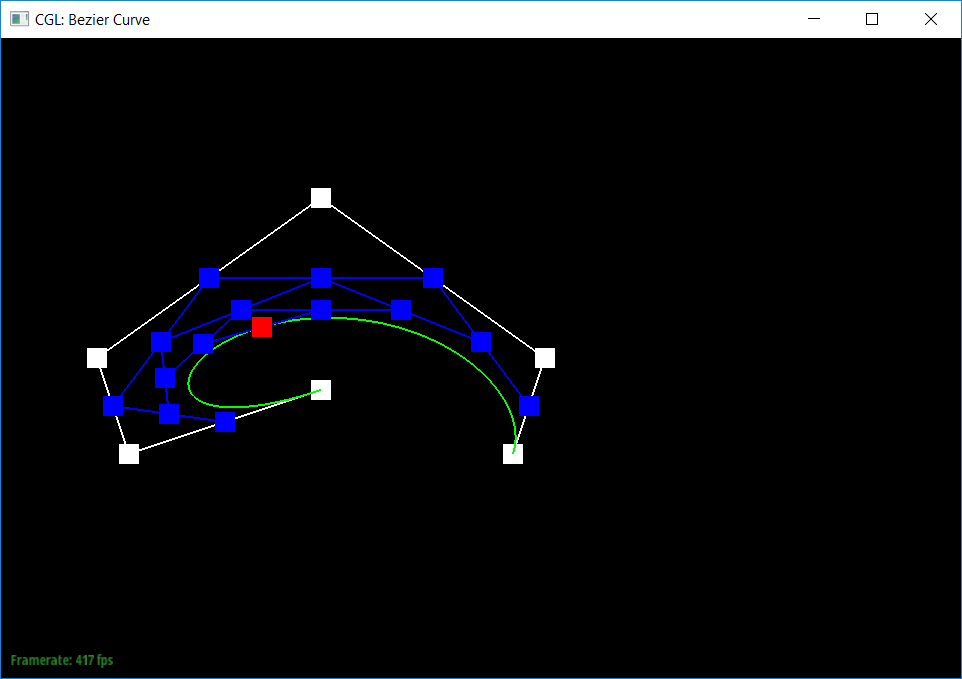Select the leftmost white control point
This screenshot has height=679, width=962.
click(x=97, y=358)
